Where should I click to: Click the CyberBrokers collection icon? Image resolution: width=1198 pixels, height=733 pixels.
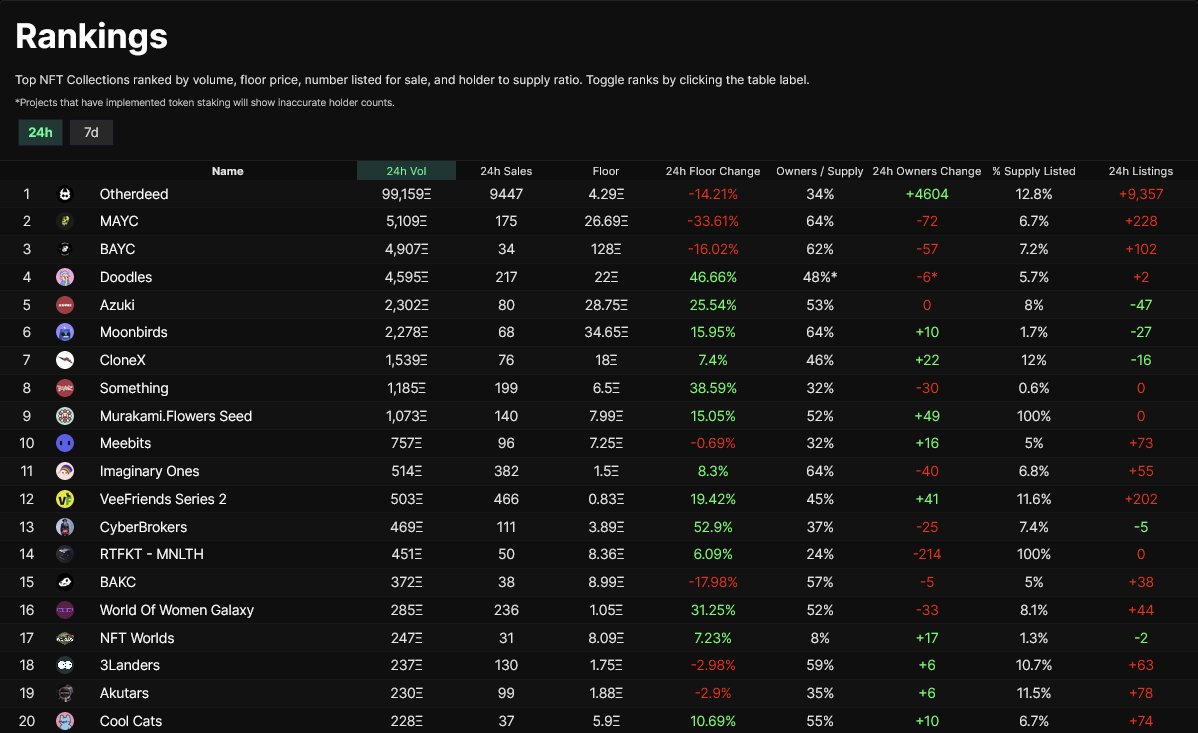(65, 527)
